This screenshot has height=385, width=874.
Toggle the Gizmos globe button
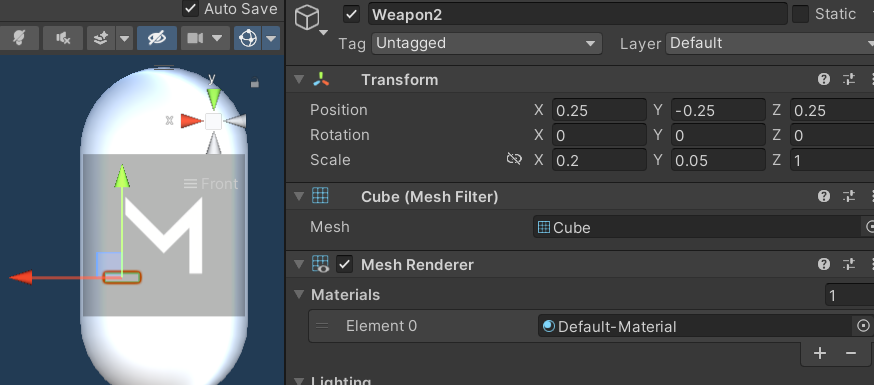247,38
